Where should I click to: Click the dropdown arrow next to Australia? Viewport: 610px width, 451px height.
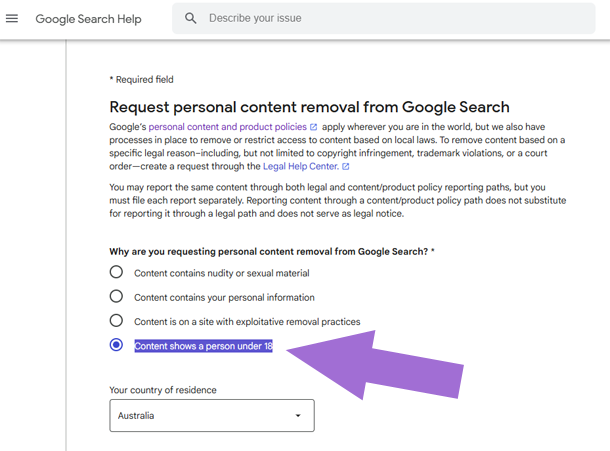[298, 416]
